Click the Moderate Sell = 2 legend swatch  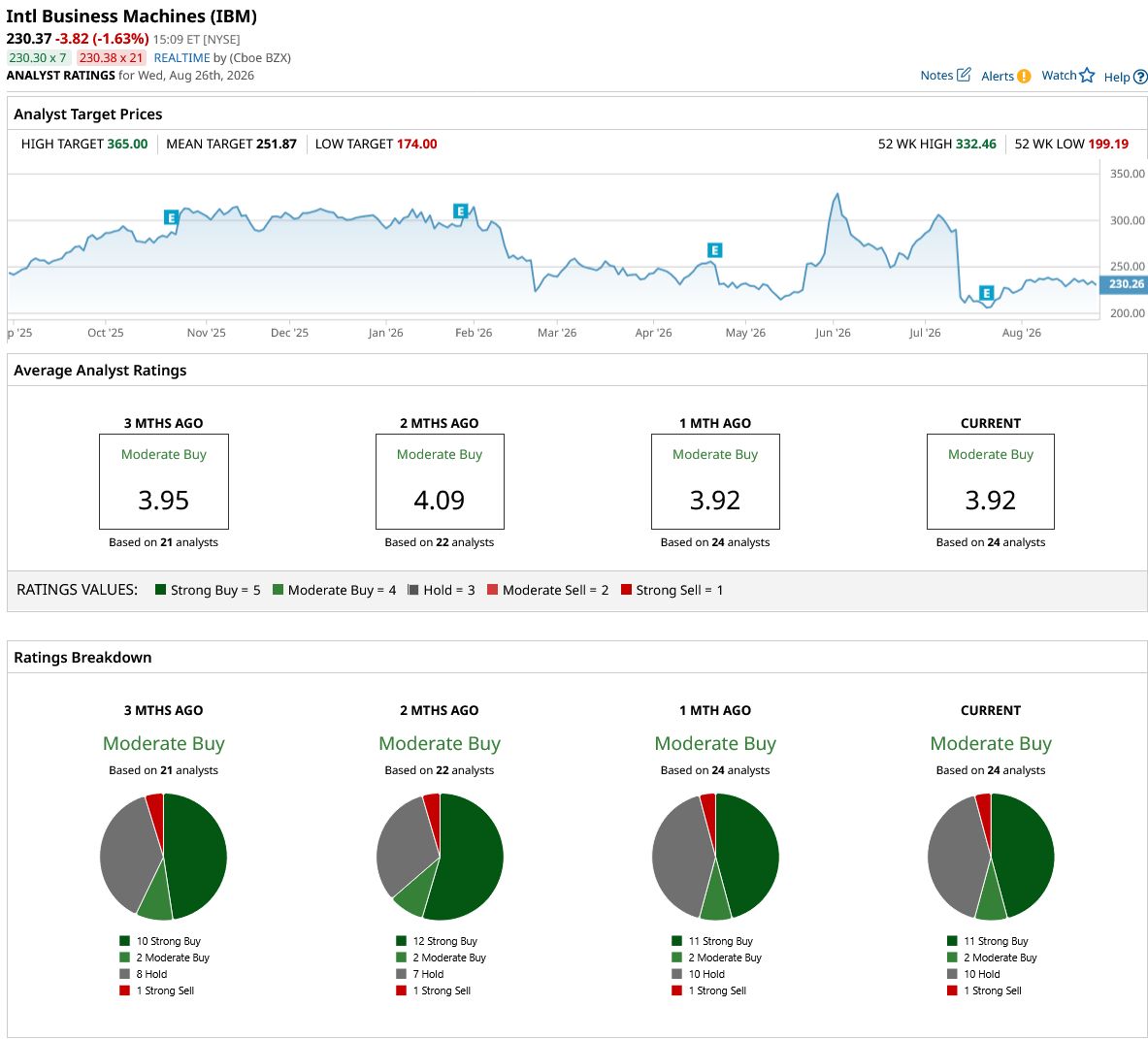click(492, 589)
